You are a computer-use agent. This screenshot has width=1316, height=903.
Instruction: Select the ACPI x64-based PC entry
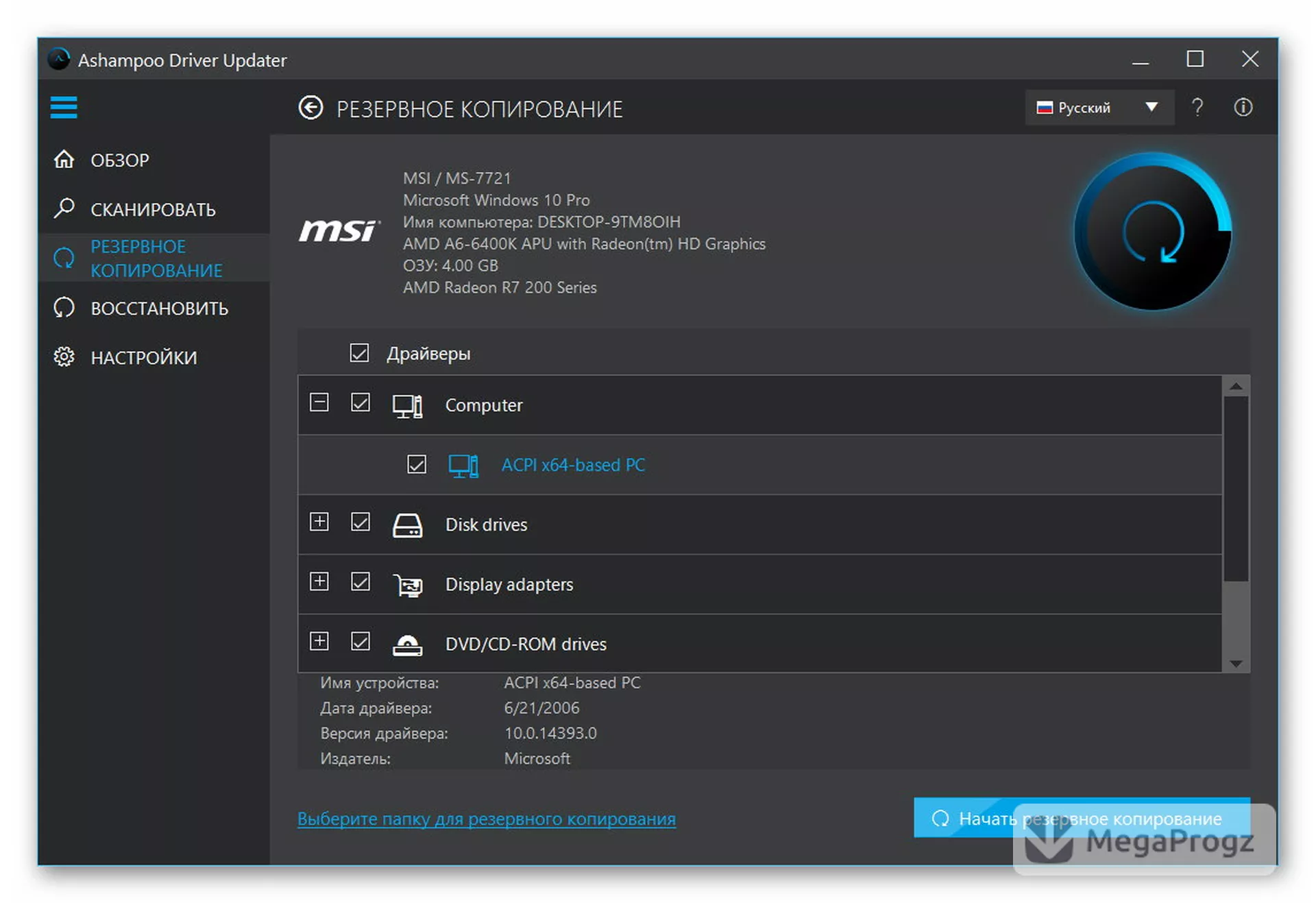[573, 465]
